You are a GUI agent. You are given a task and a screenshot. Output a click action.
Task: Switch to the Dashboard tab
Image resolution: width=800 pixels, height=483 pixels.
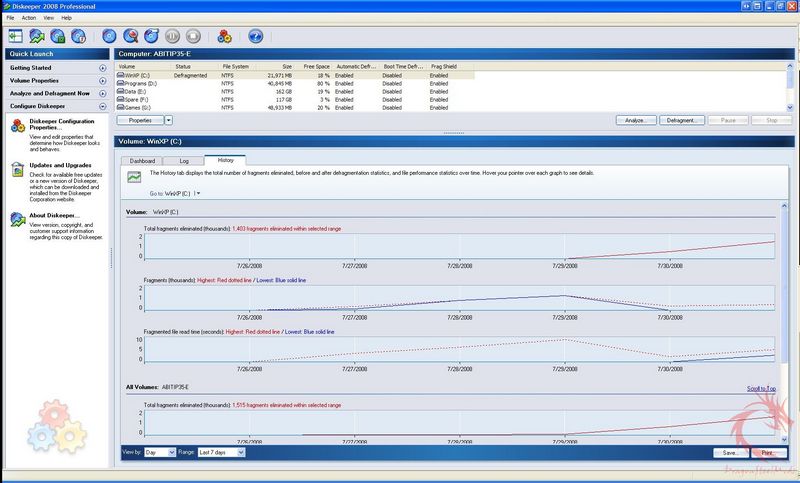(142, 160)
